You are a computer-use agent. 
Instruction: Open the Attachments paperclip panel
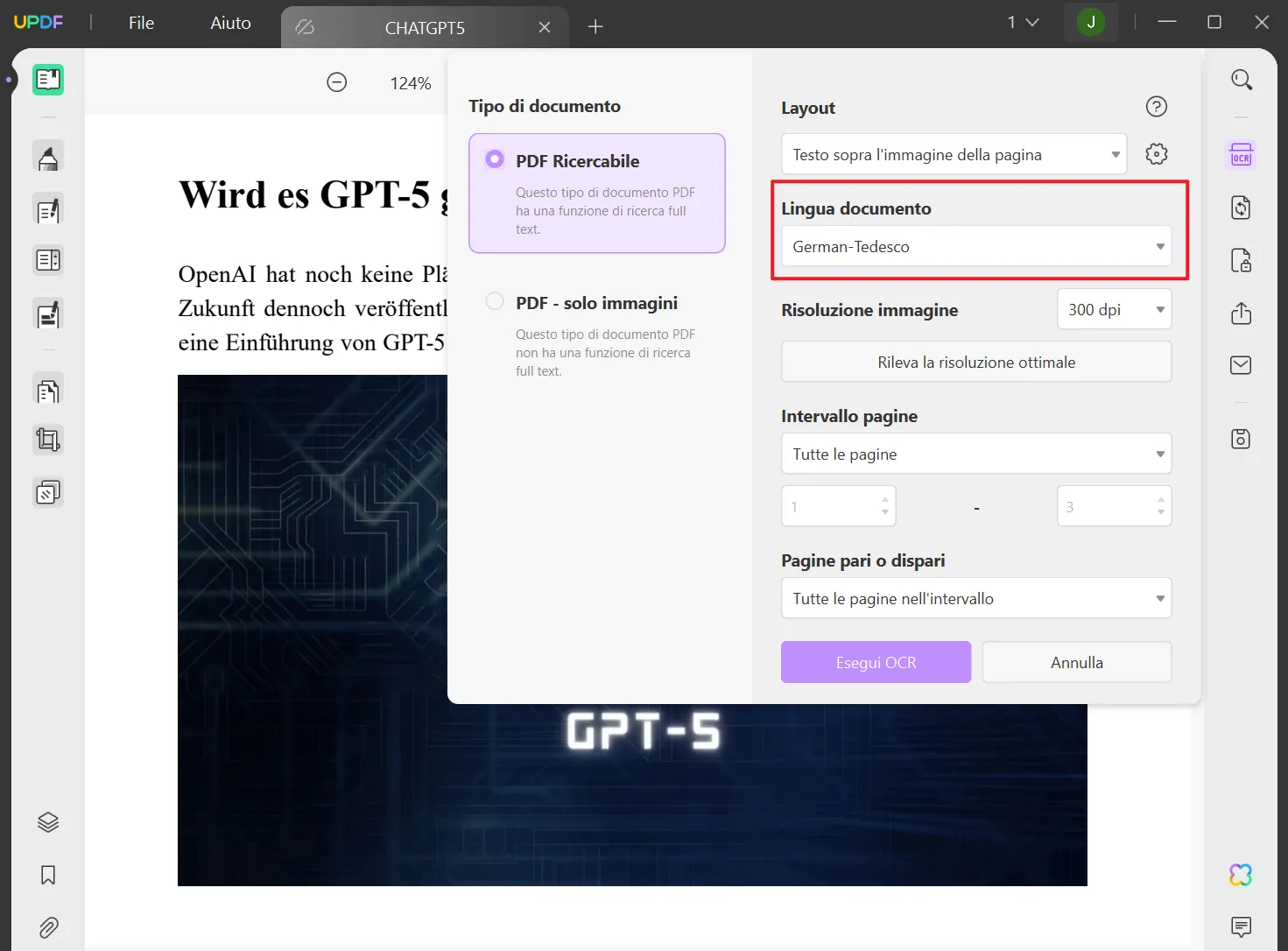pos(48,927)
